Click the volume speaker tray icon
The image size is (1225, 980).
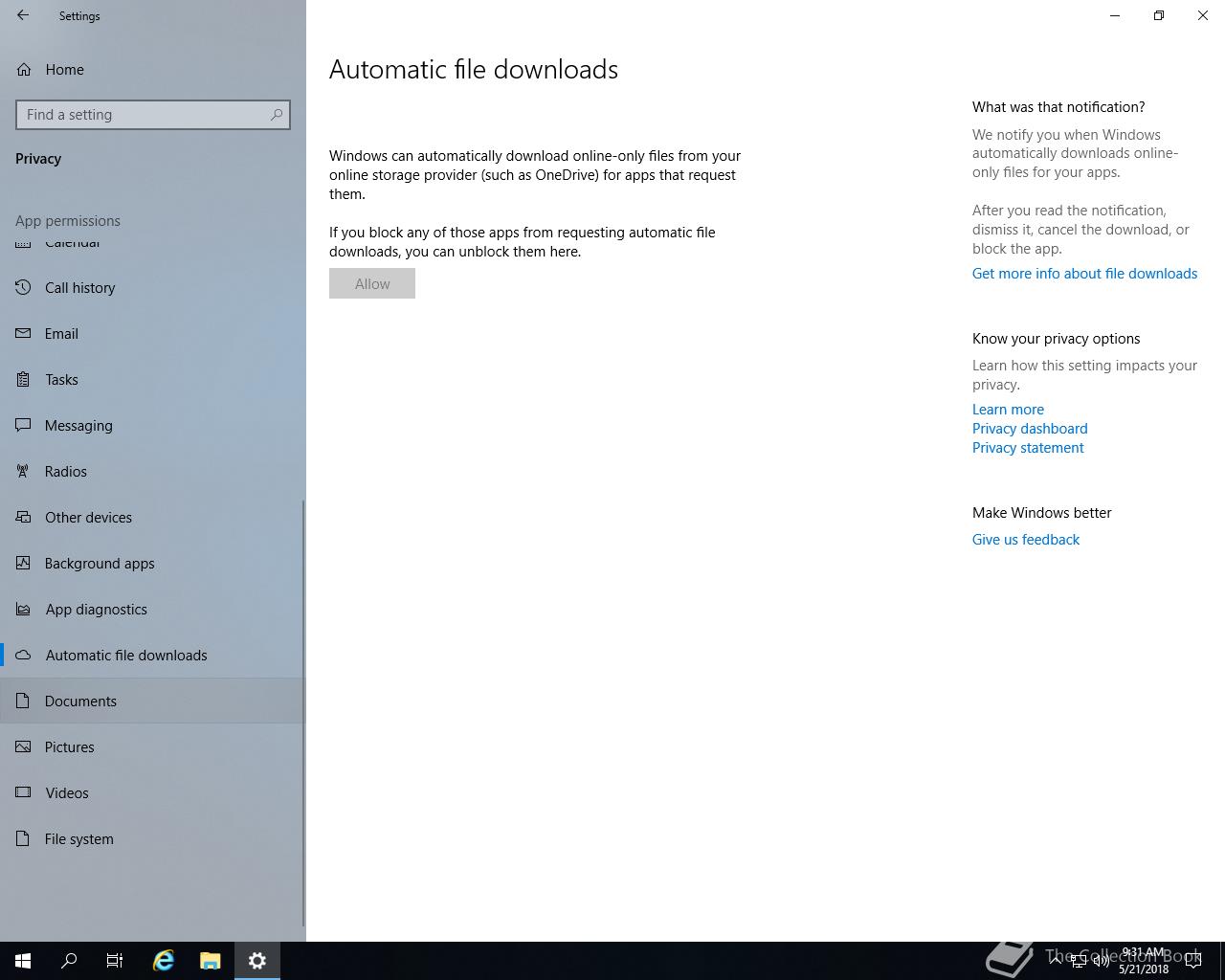point(1102,961)
